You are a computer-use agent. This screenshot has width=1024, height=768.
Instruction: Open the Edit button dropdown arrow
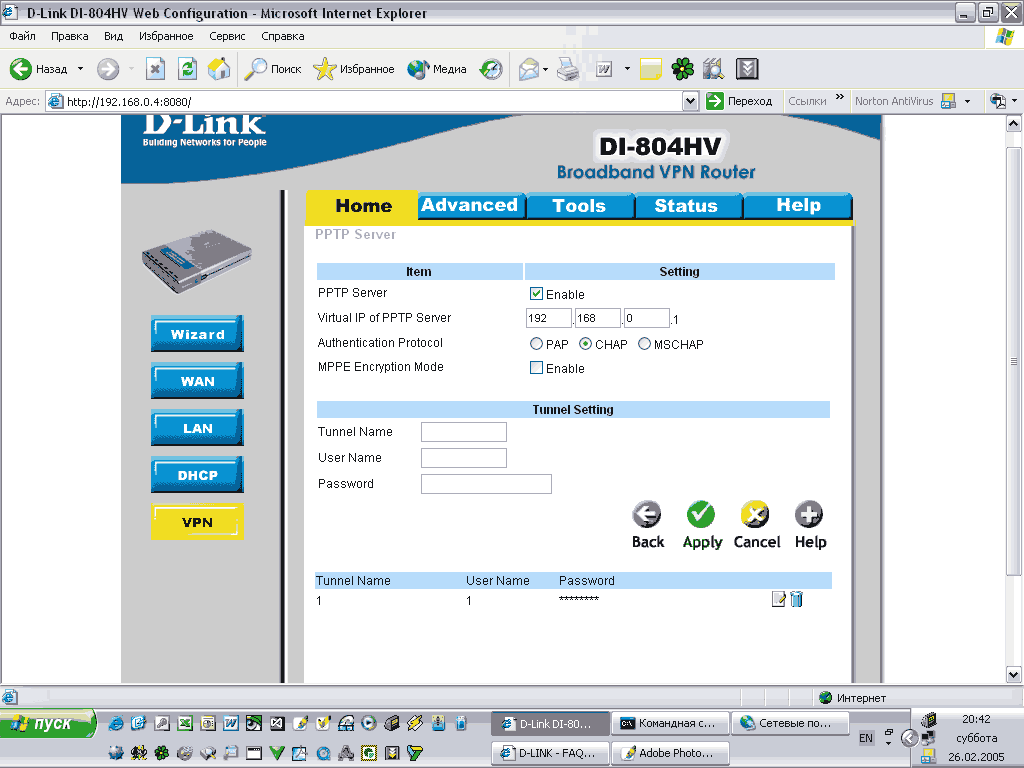[627, 69]
